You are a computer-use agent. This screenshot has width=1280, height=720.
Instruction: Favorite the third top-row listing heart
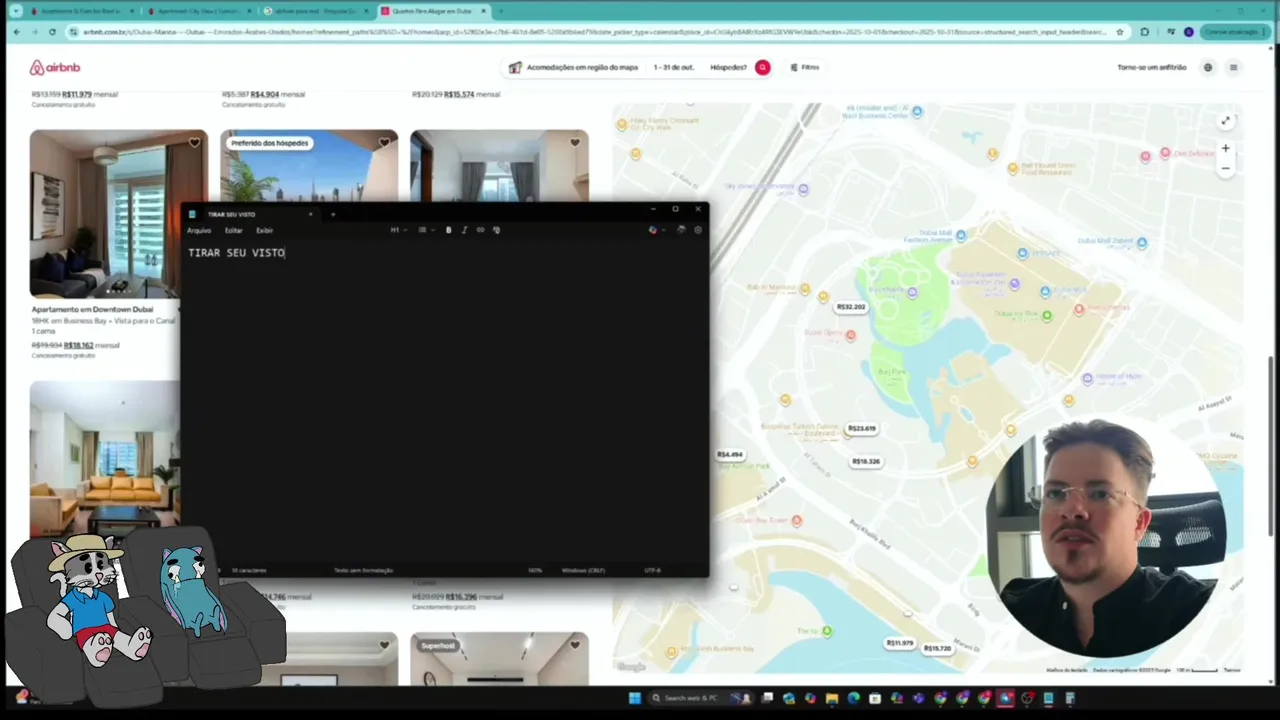click(x=574, y=143)
